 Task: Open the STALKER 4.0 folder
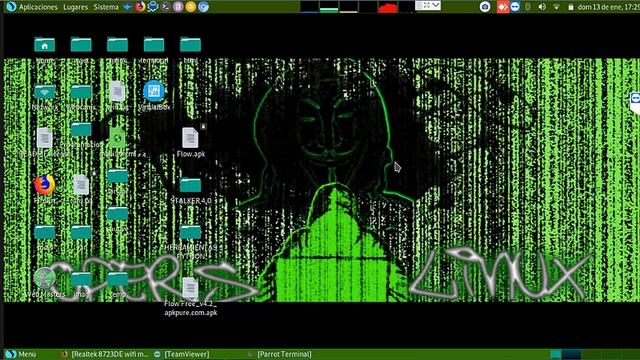point(190,185)
